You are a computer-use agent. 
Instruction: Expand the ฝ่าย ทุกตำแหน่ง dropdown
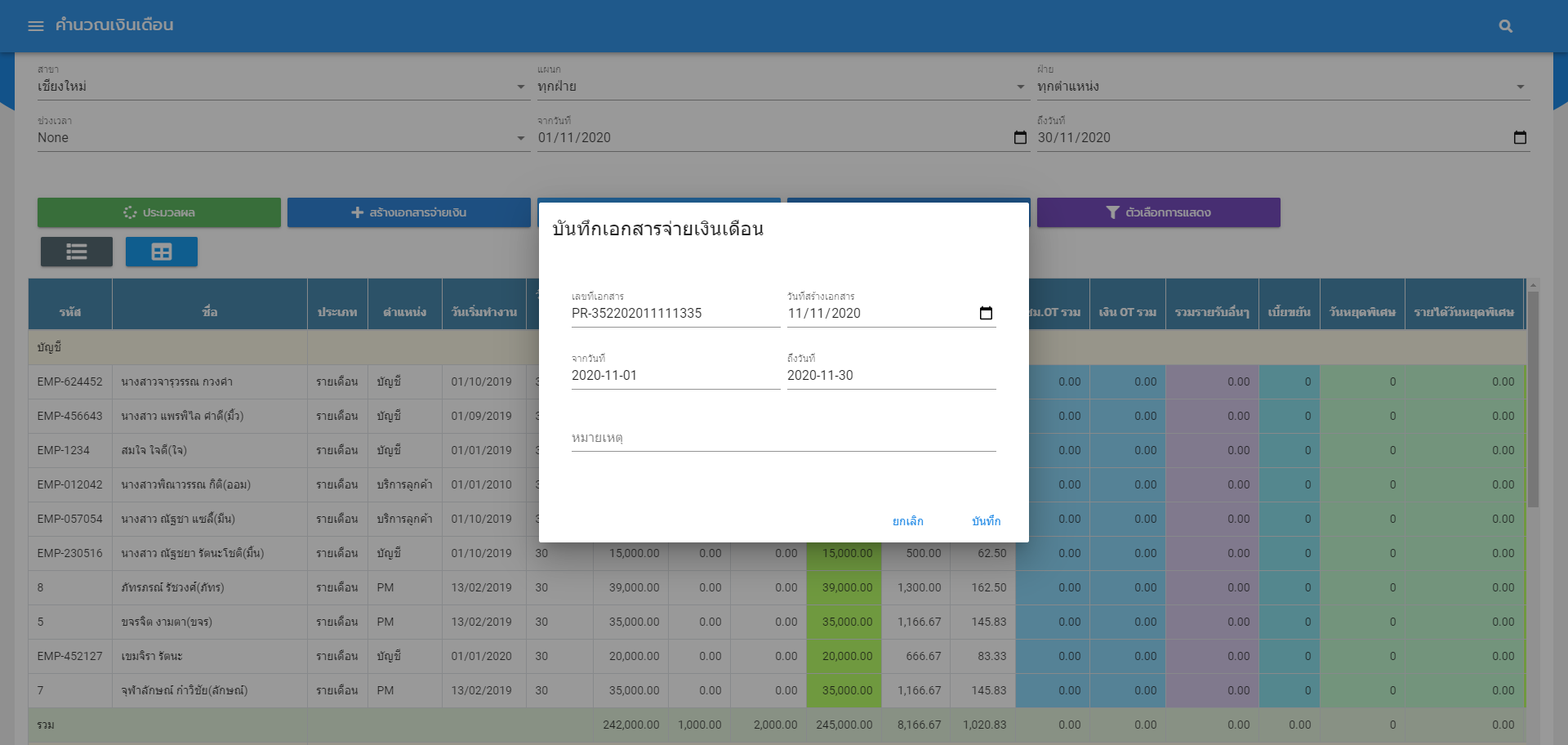[1283, 87]
